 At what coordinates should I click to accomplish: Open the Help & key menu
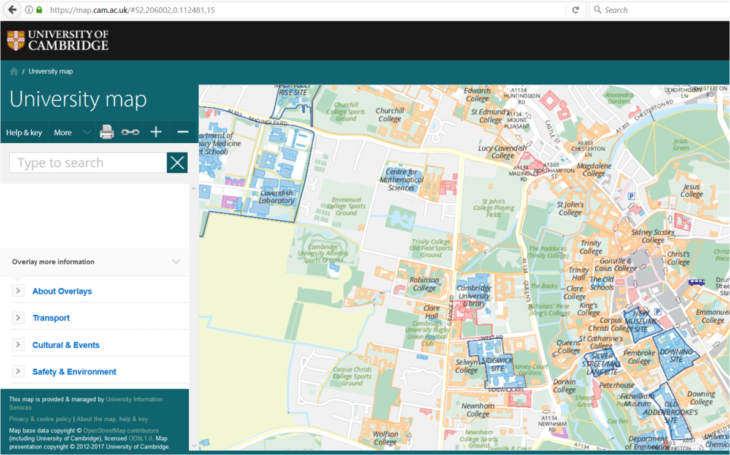pyautogui.click(x=24, y=133)
